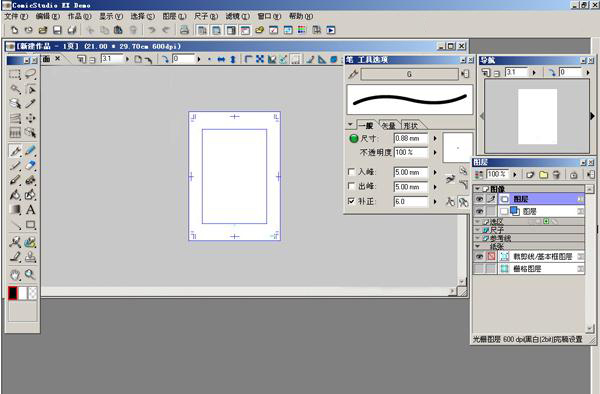
Task: Collapse the 图像 layer group
Action: [x=477, y=189]
